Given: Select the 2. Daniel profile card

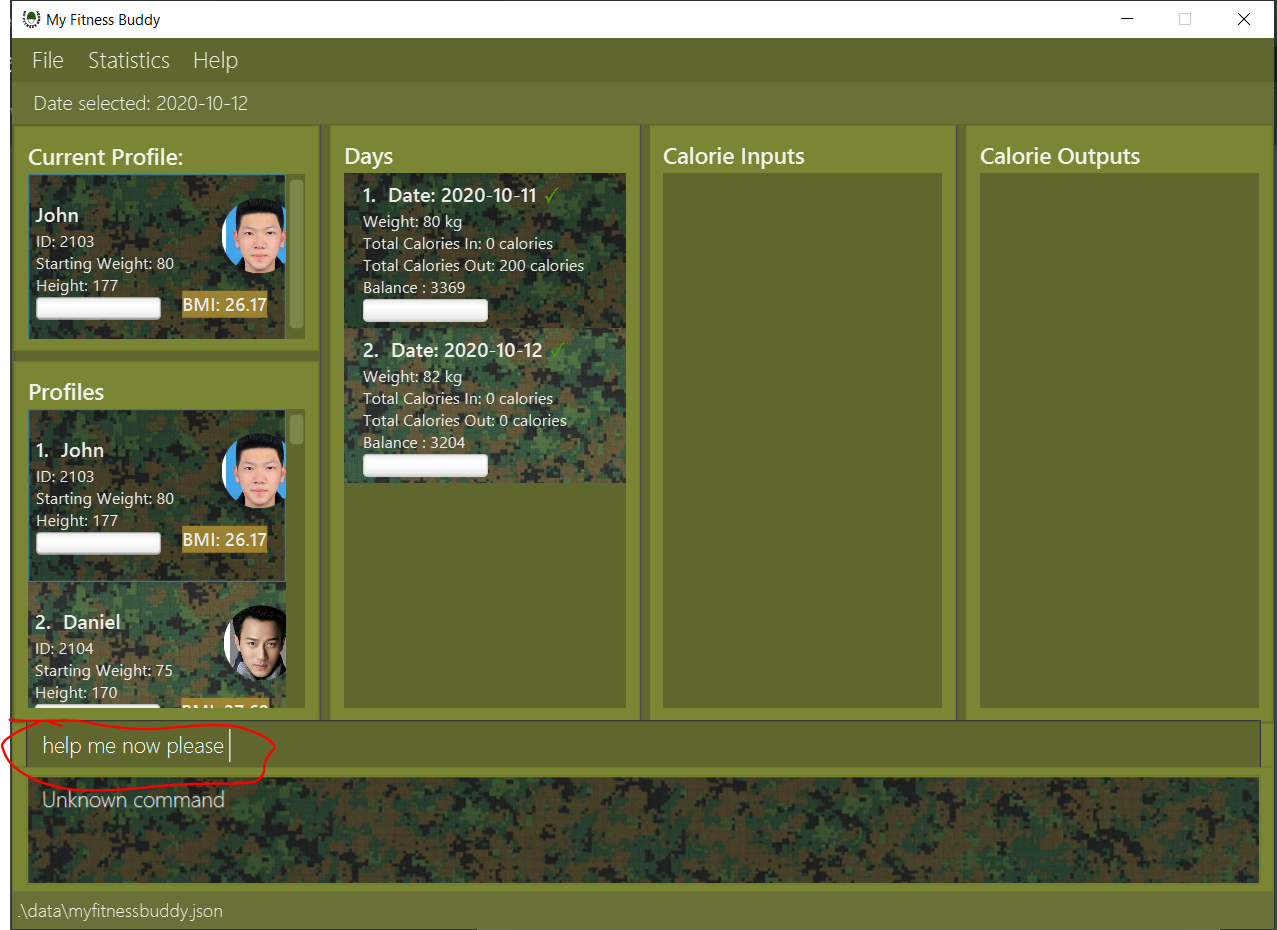Looking at the screenshot, I should point(157,645).
